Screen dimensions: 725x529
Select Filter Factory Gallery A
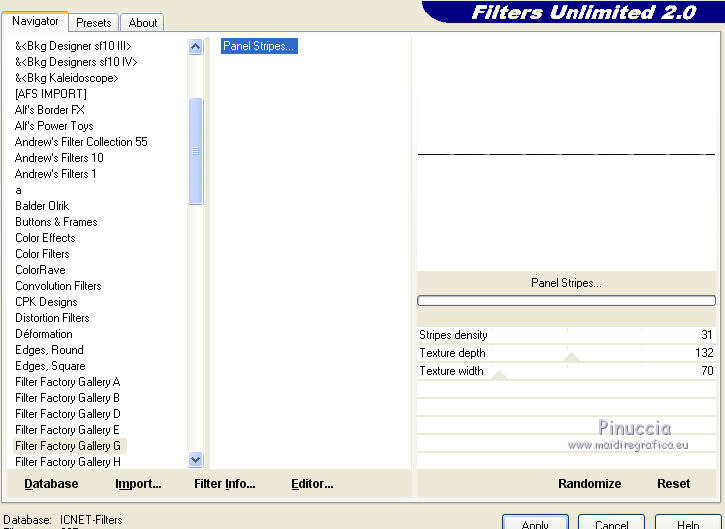coord(68,382)
